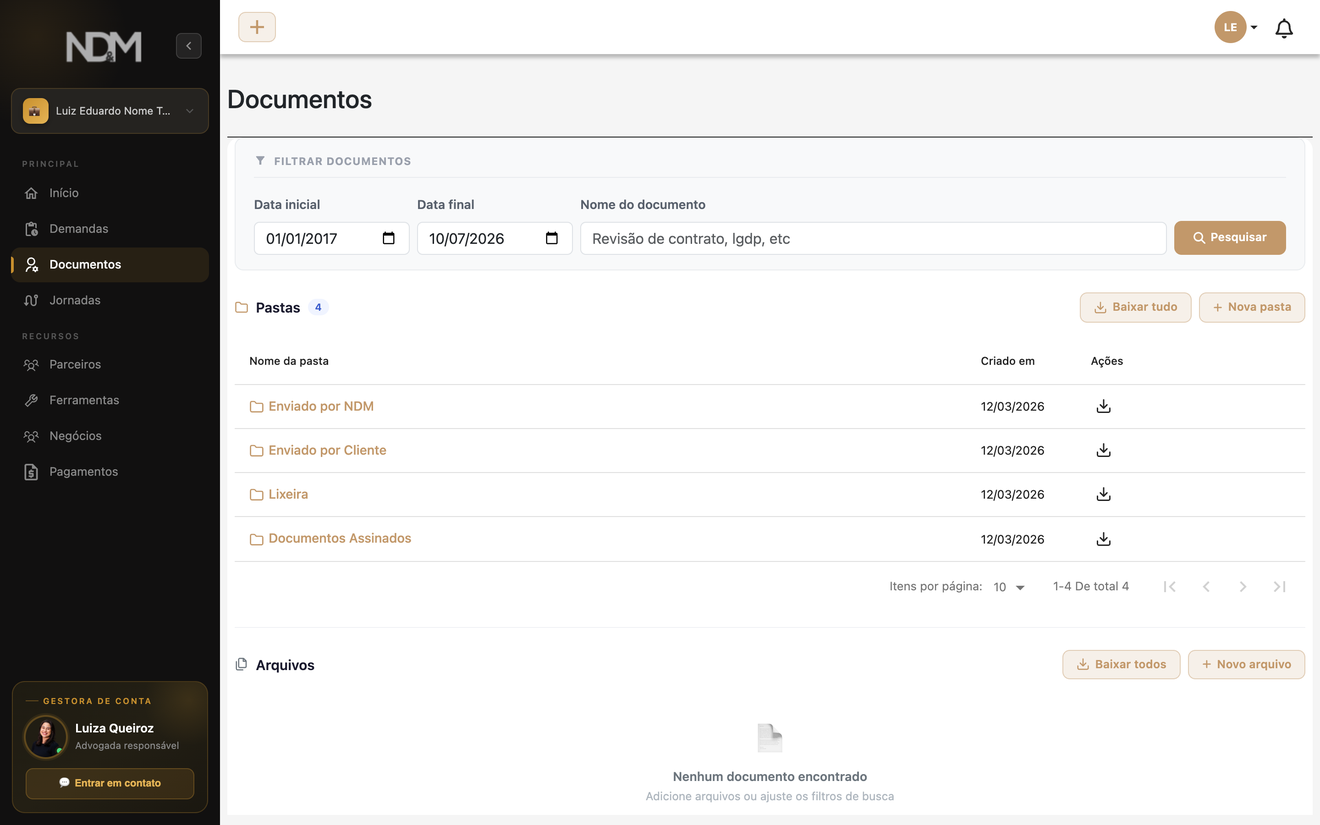Click the Pastas count badge 4

318,307
